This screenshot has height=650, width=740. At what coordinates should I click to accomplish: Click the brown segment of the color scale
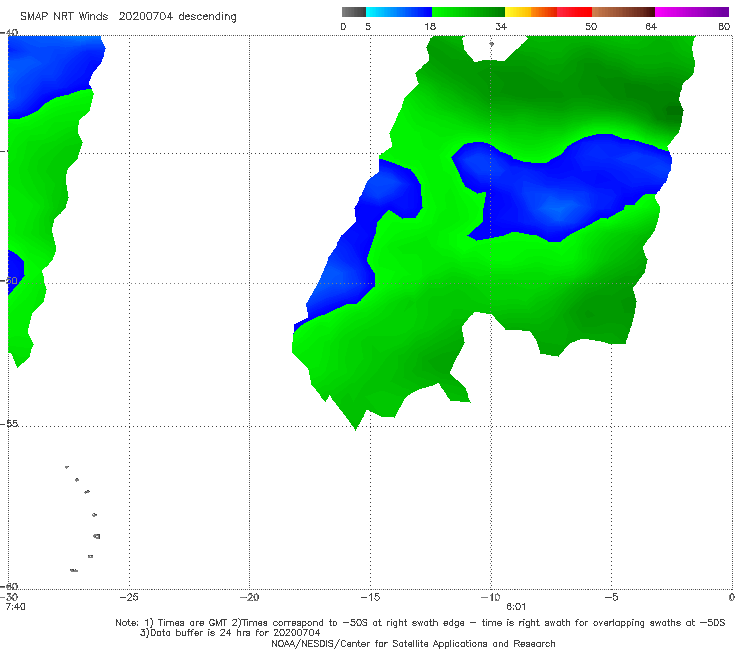tap(623, 12)
